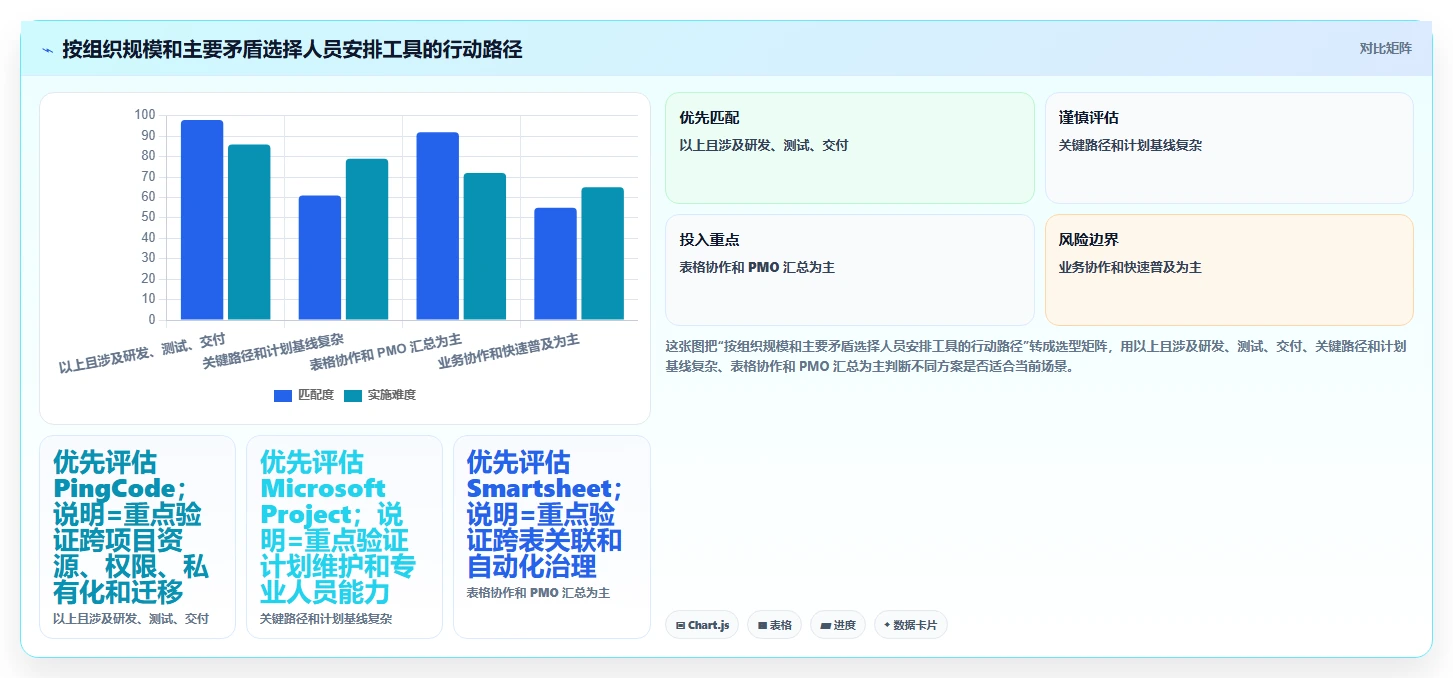Screen dimensions: 1453x678
Task: Click the 匹配度 bar for 关键路径和计划基线复杂
Action: click(x=320, y=258)
